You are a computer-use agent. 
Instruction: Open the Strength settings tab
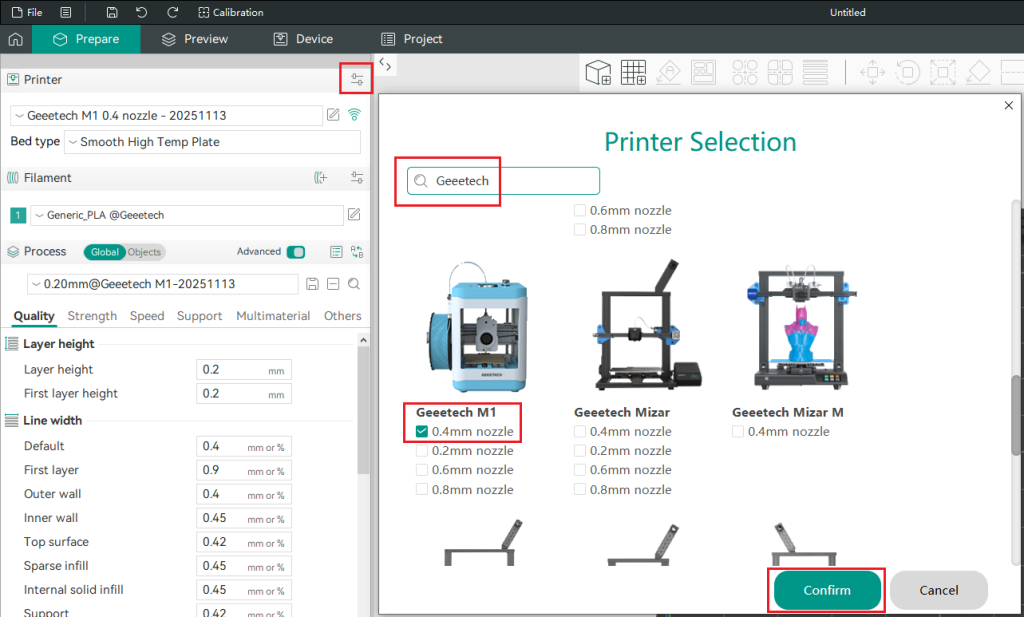pos(92,316)
